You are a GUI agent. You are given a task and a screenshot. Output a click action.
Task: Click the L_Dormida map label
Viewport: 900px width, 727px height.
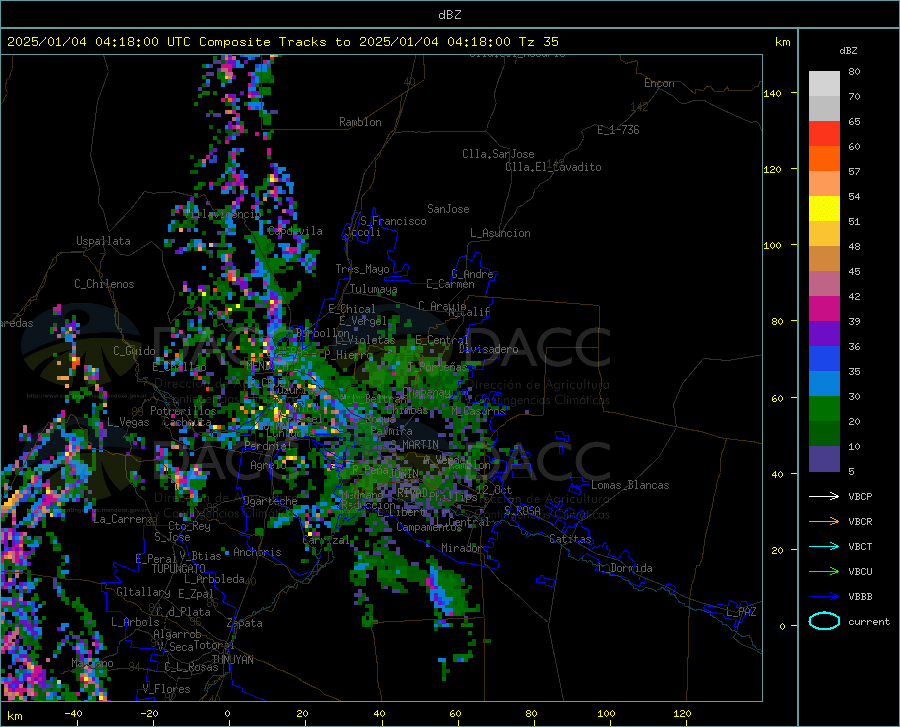(x=624, y=568)
